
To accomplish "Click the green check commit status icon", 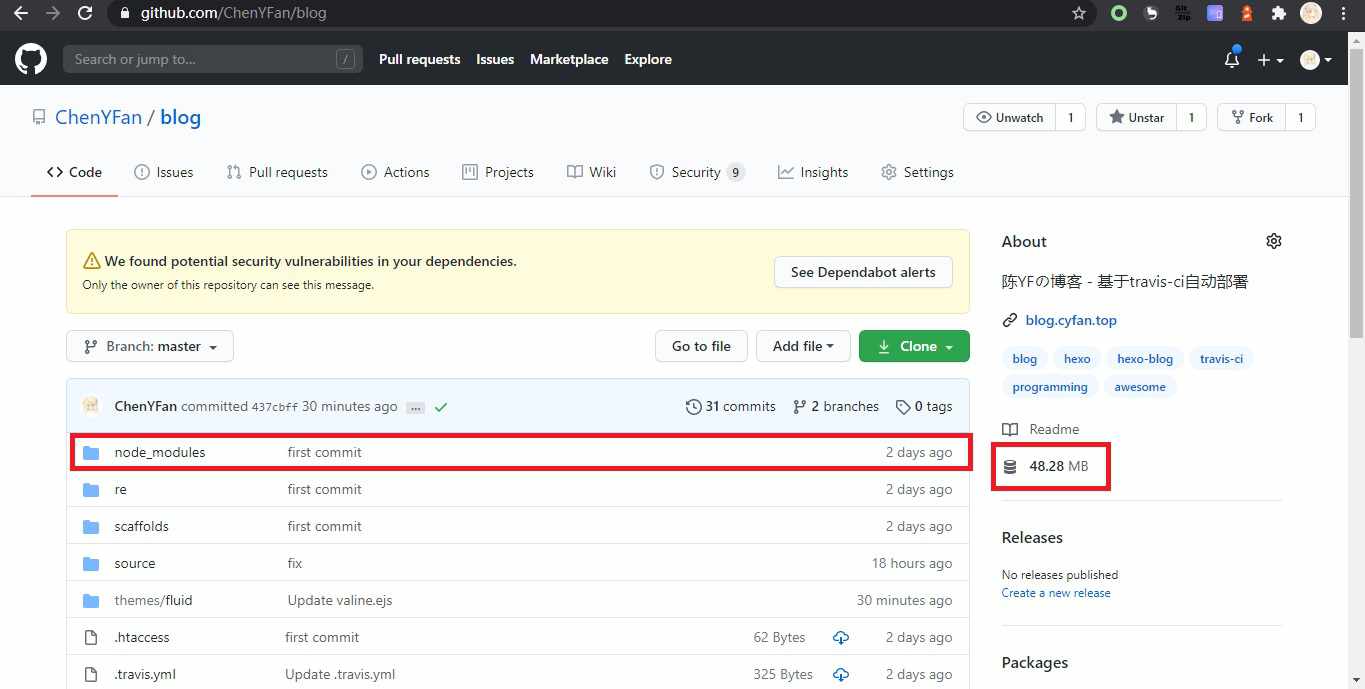I will (441, 407).
